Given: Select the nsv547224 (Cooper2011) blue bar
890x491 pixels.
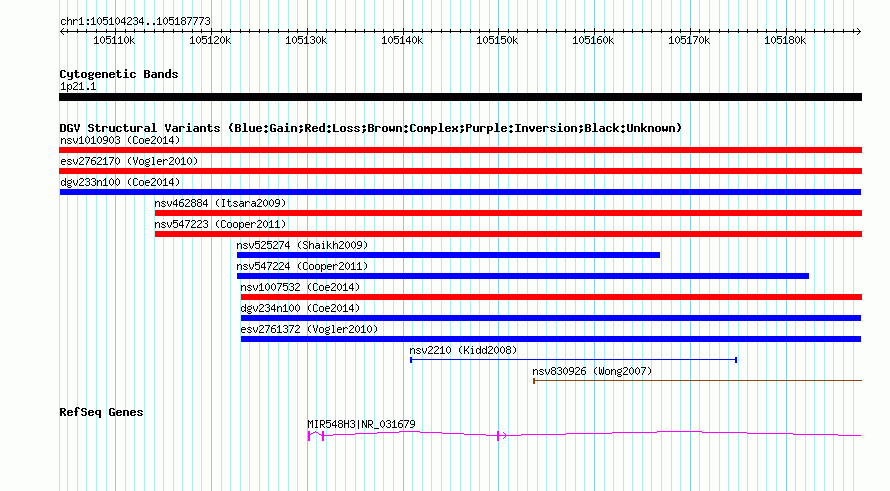Looking at the screenshot, I should pos(523,276).
